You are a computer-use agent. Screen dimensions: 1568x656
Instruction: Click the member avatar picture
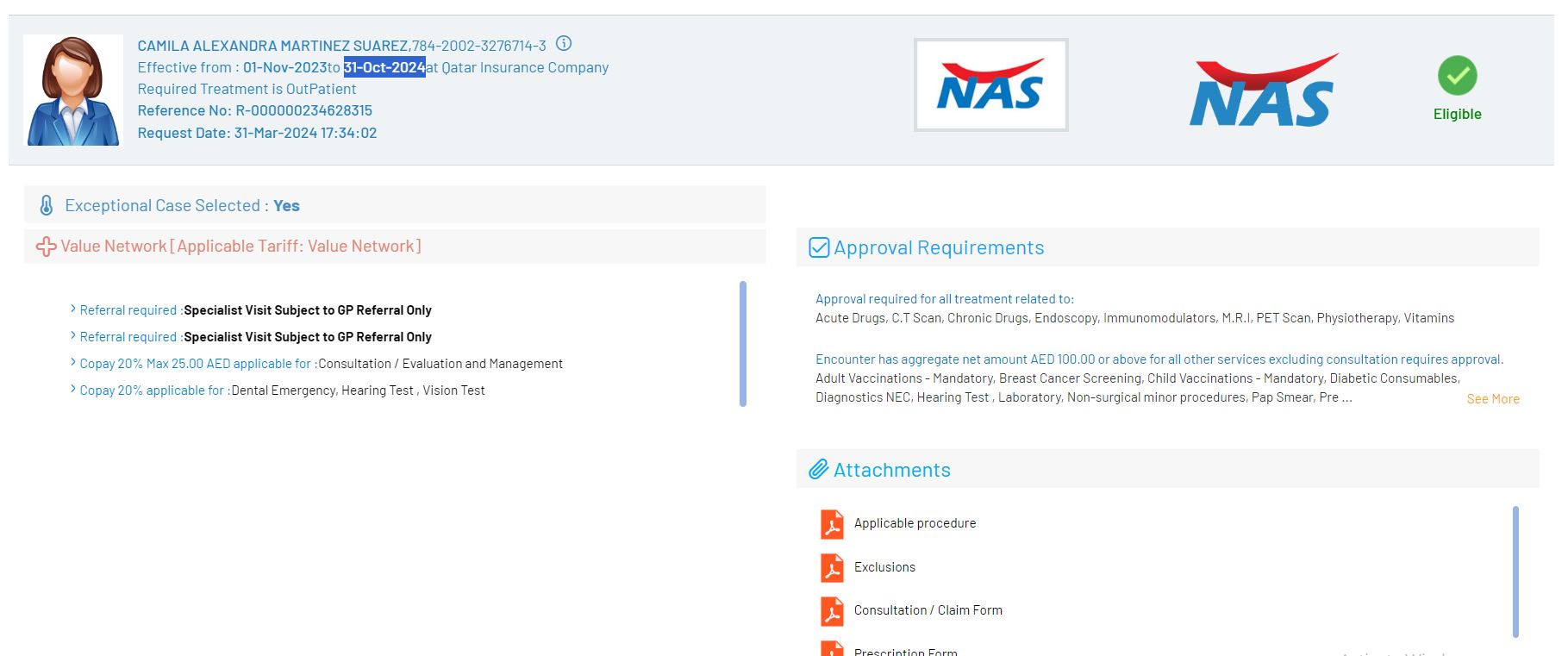pos(73,91)
